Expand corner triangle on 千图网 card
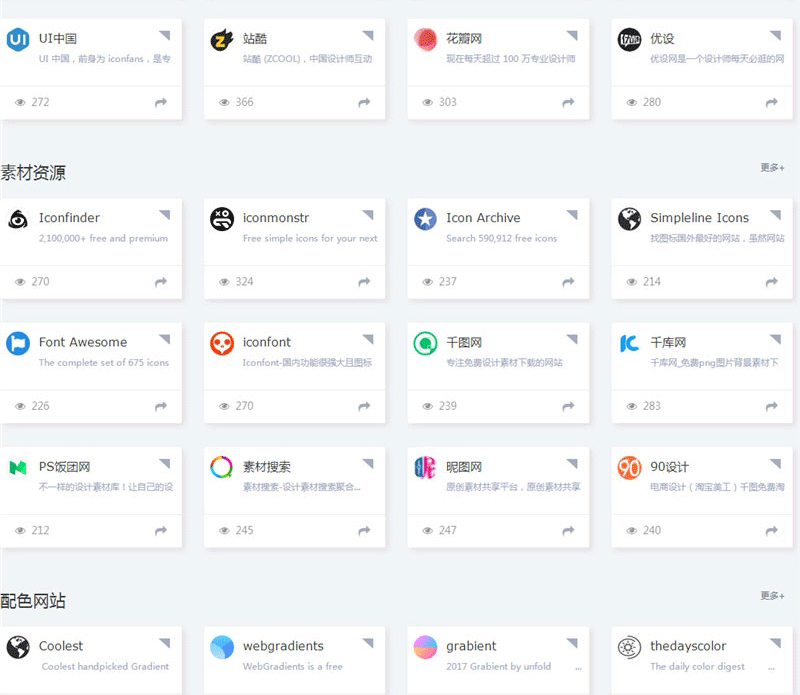 click(x=572, y=339)
